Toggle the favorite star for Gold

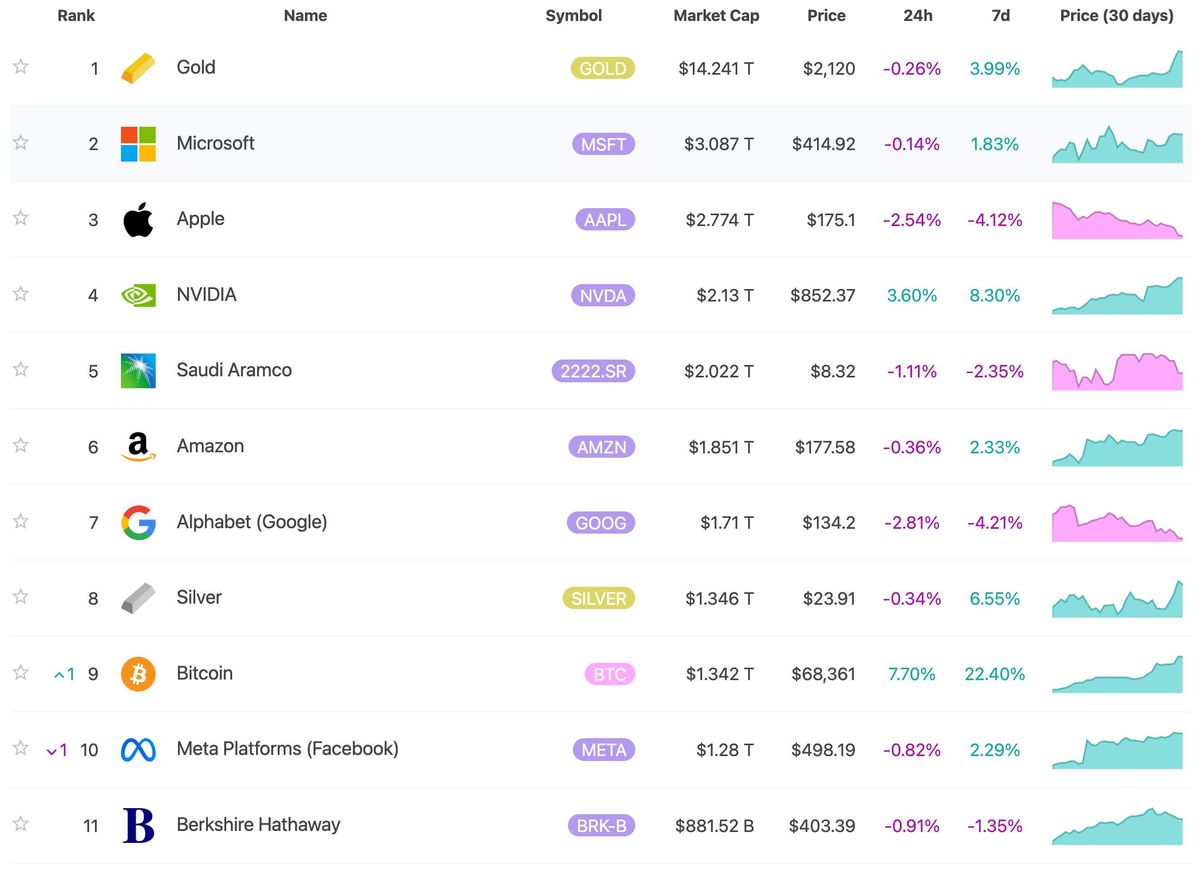[20, 67]
